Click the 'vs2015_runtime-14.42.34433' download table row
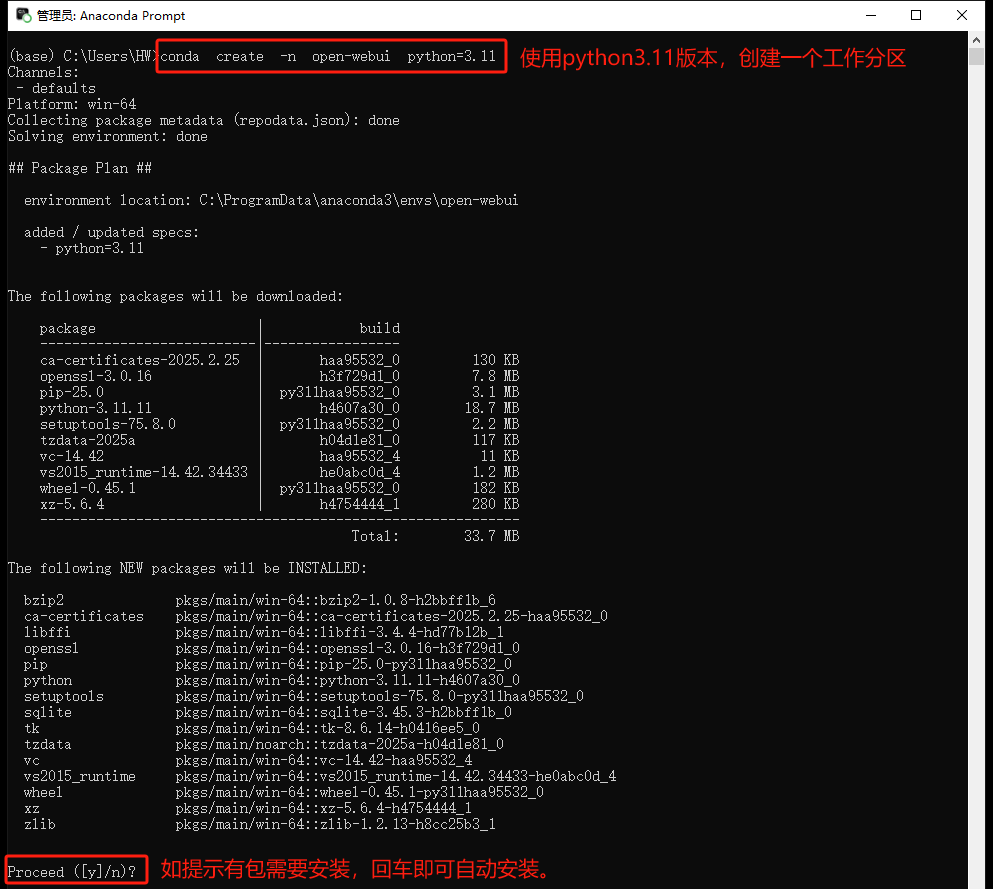Image resolution: width=993 pixels, height=889 pixels. tap(279, 472)
